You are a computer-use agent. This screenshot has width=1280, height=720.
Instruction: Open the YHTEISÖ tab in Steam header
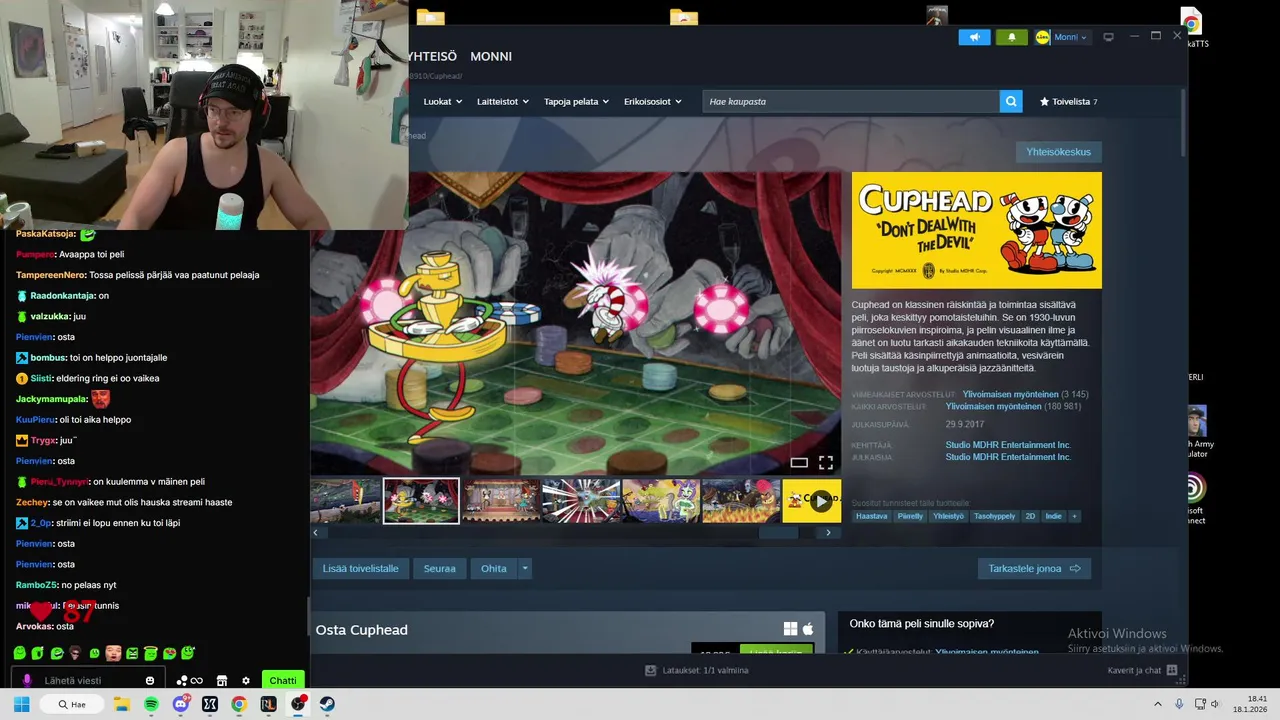(433, 56)
